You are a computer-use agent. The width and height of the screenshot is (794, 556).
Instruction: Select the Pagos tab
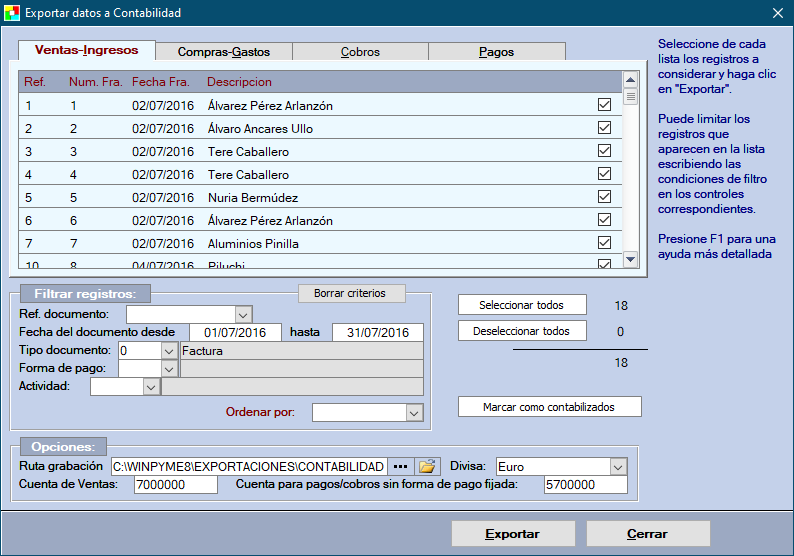496,51
